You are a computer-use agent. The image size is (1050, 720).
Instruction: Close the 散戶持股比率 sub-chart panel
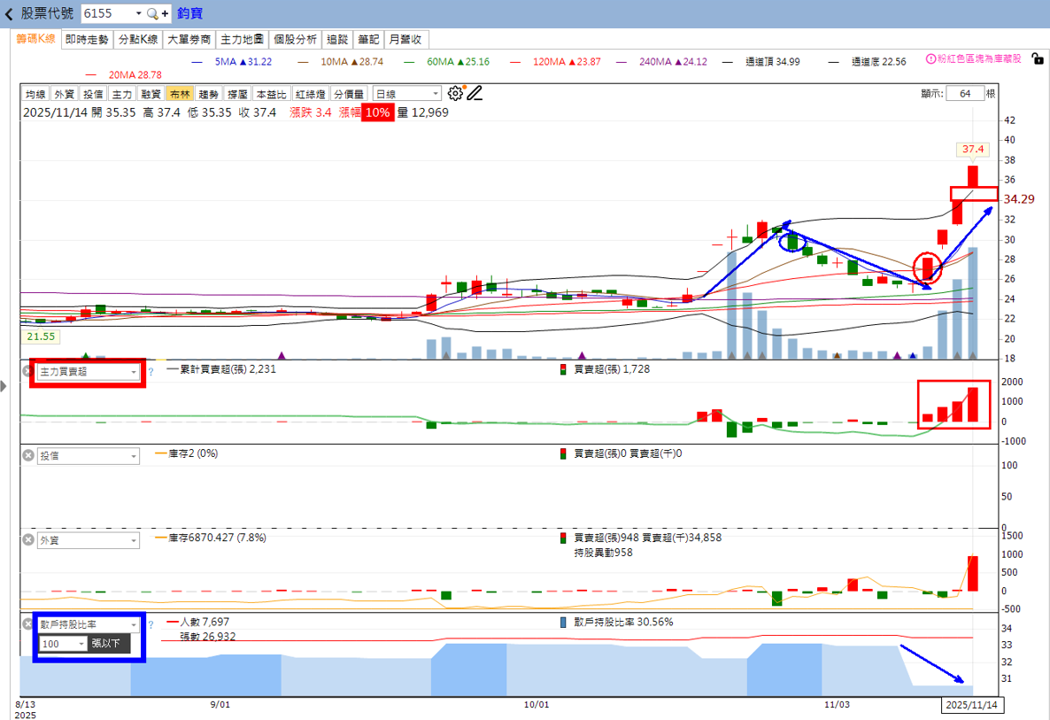coord(28,624)
